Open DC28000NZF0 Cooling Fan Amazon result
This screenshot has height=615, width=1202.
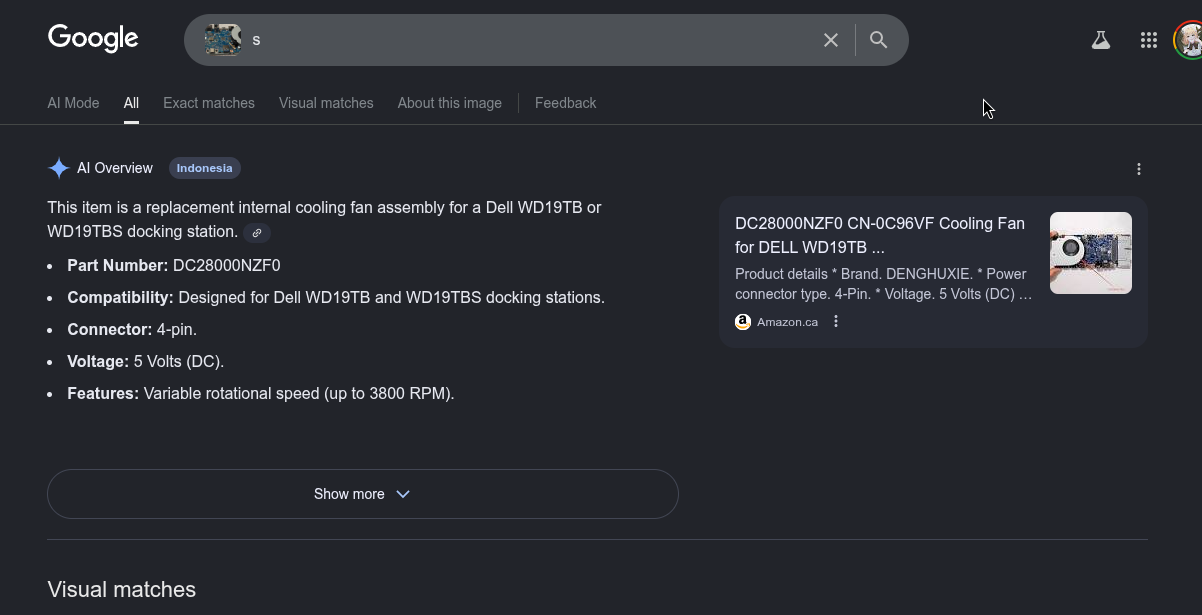pyautogui.click(x=880, y=235)
